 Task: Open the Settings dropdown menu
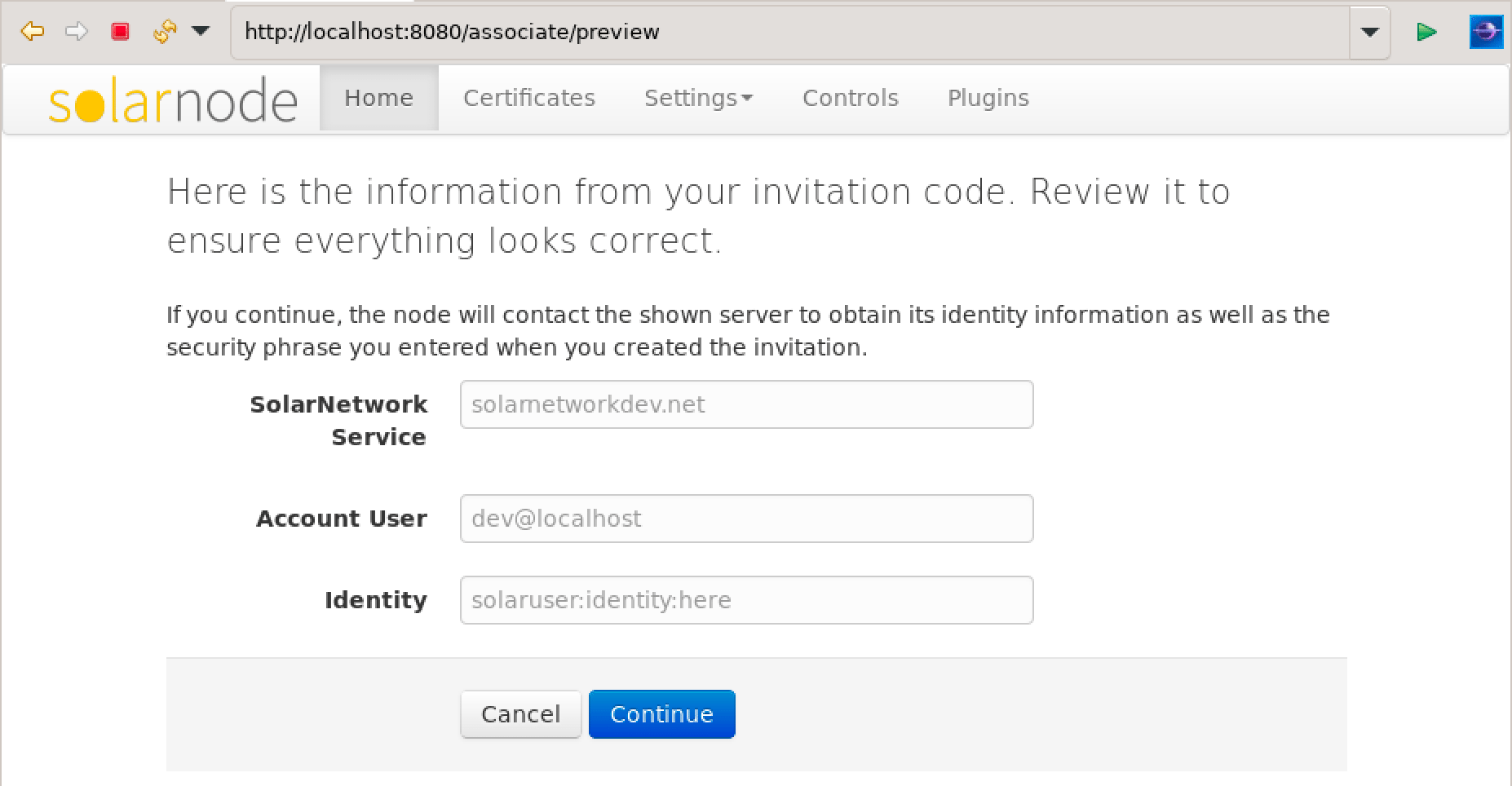[x=698, y=98]
